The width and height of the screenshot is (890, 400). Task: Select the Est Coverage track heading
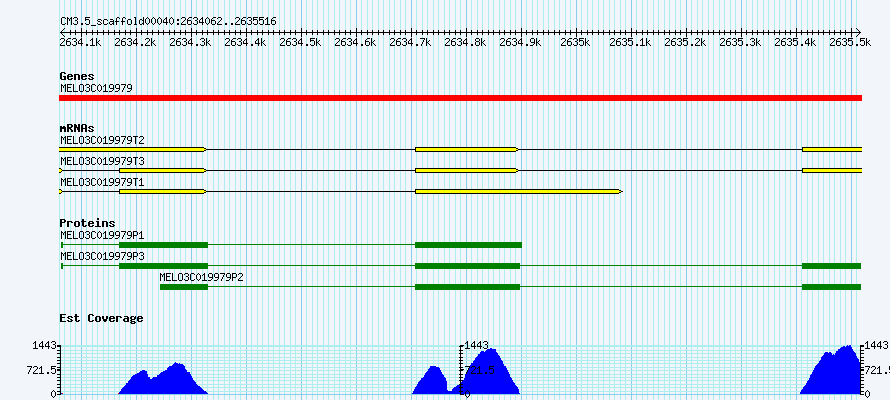[x=101, y=318]
